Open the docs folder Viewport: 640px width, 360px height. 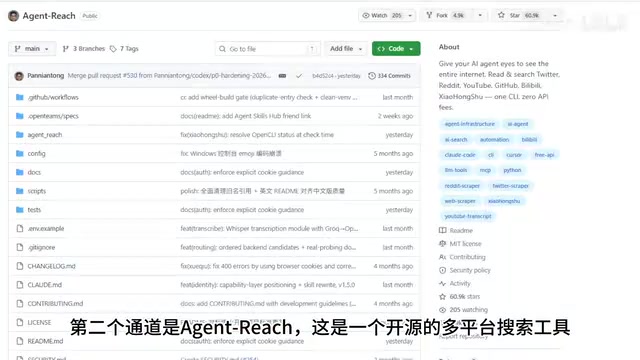tap(34, 172)
